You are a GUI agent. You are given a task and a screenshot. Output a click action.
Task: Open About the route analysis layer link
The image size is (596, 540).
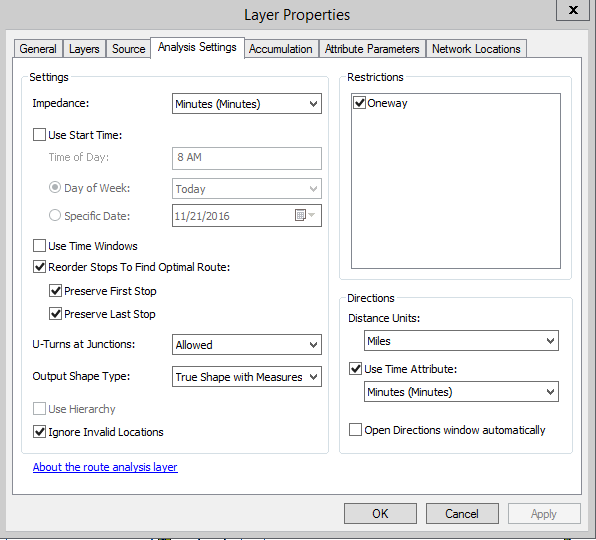pyautogui.click(x=105, y=467)
